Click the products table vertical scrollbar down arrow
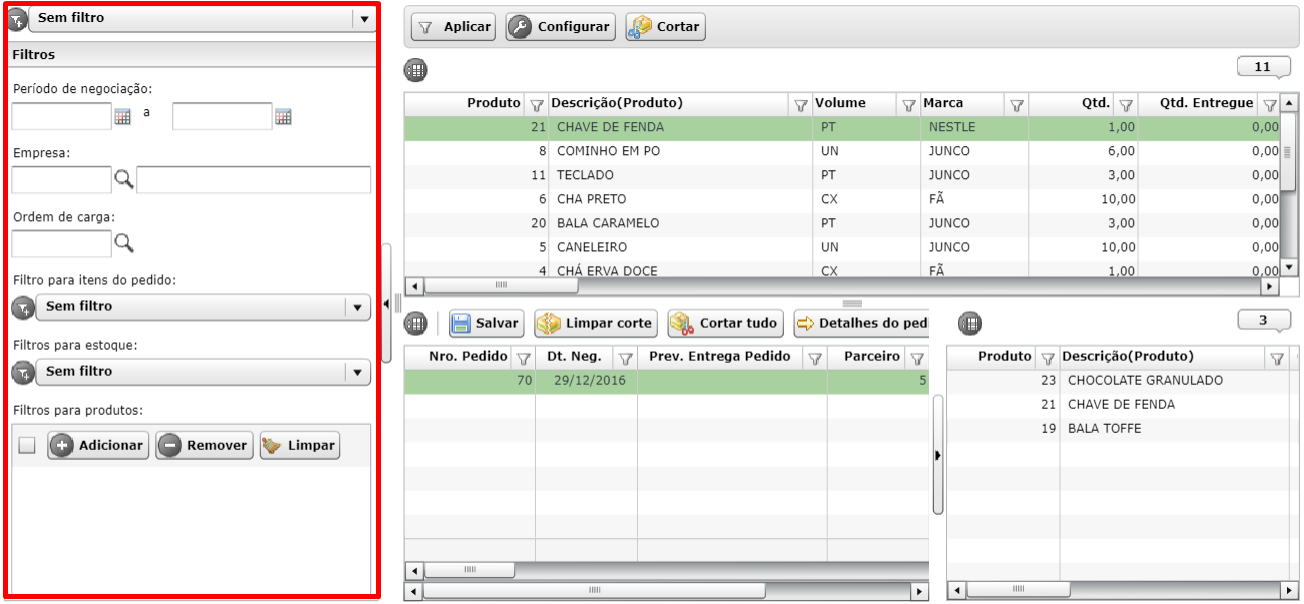The width and height of the screenshot is (1304, 604). click(1289, 267)
